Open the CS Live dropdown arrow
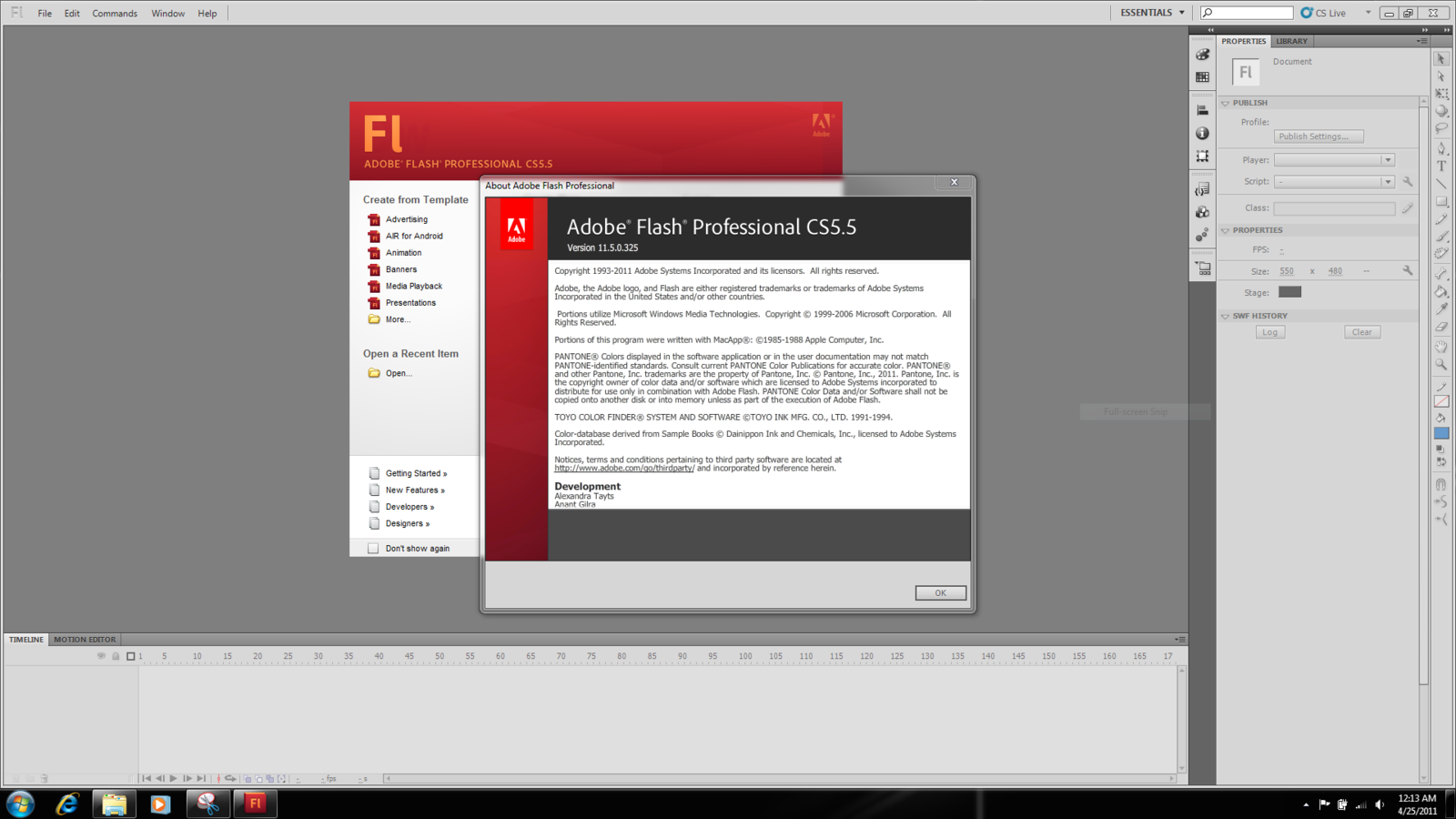The image size is (1456, 819). (1368, 13)
